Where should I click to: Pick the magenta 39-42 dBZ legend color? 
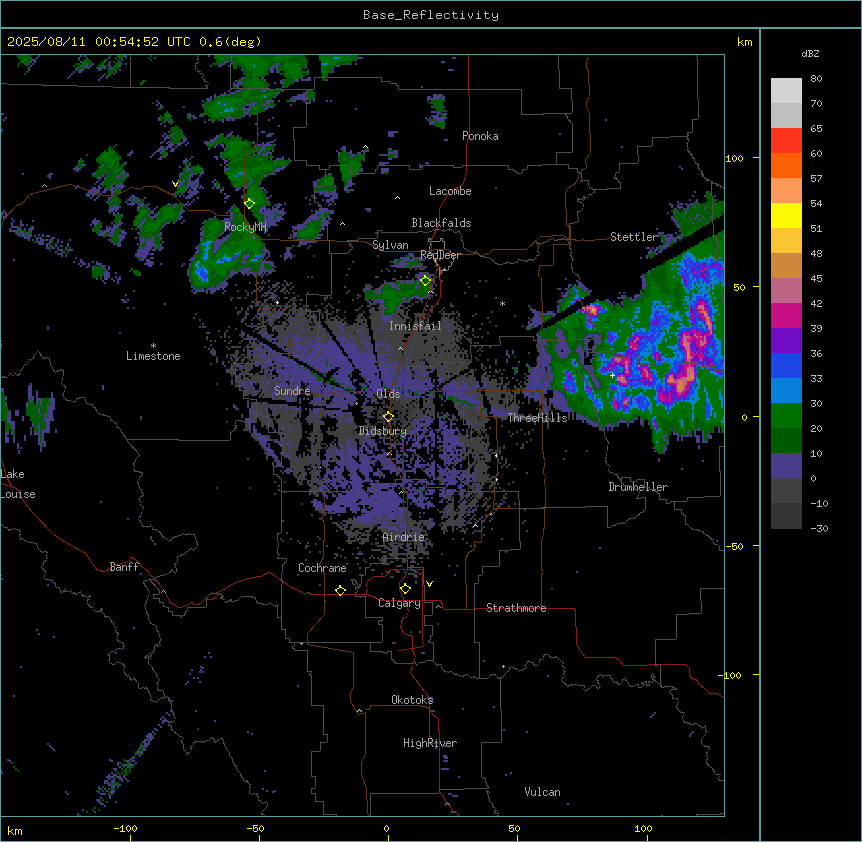[786, 315]
